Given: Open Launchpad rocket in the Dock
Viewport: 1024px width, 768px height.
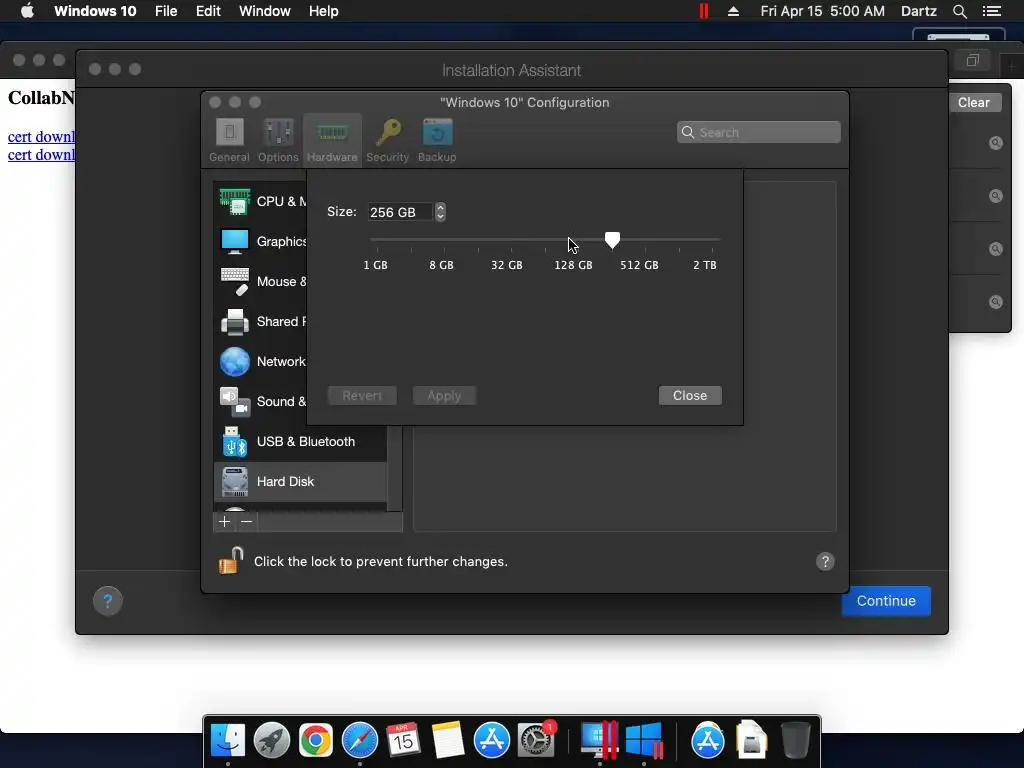Looking at the screenshot, I should (x=272, y=741).
